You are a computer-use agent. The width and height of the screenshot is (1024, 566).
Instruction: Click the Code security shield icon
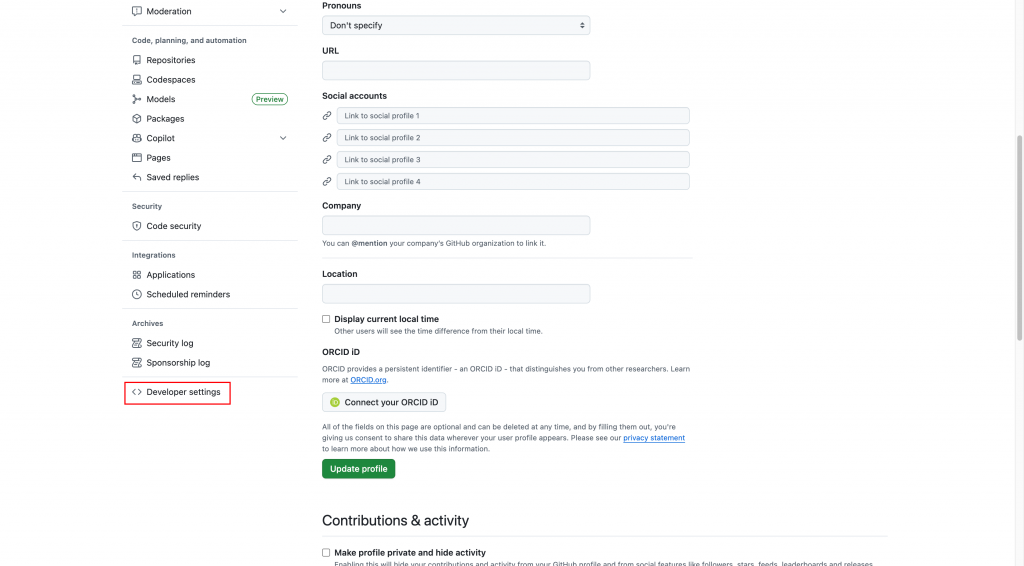tap(137, 226)
